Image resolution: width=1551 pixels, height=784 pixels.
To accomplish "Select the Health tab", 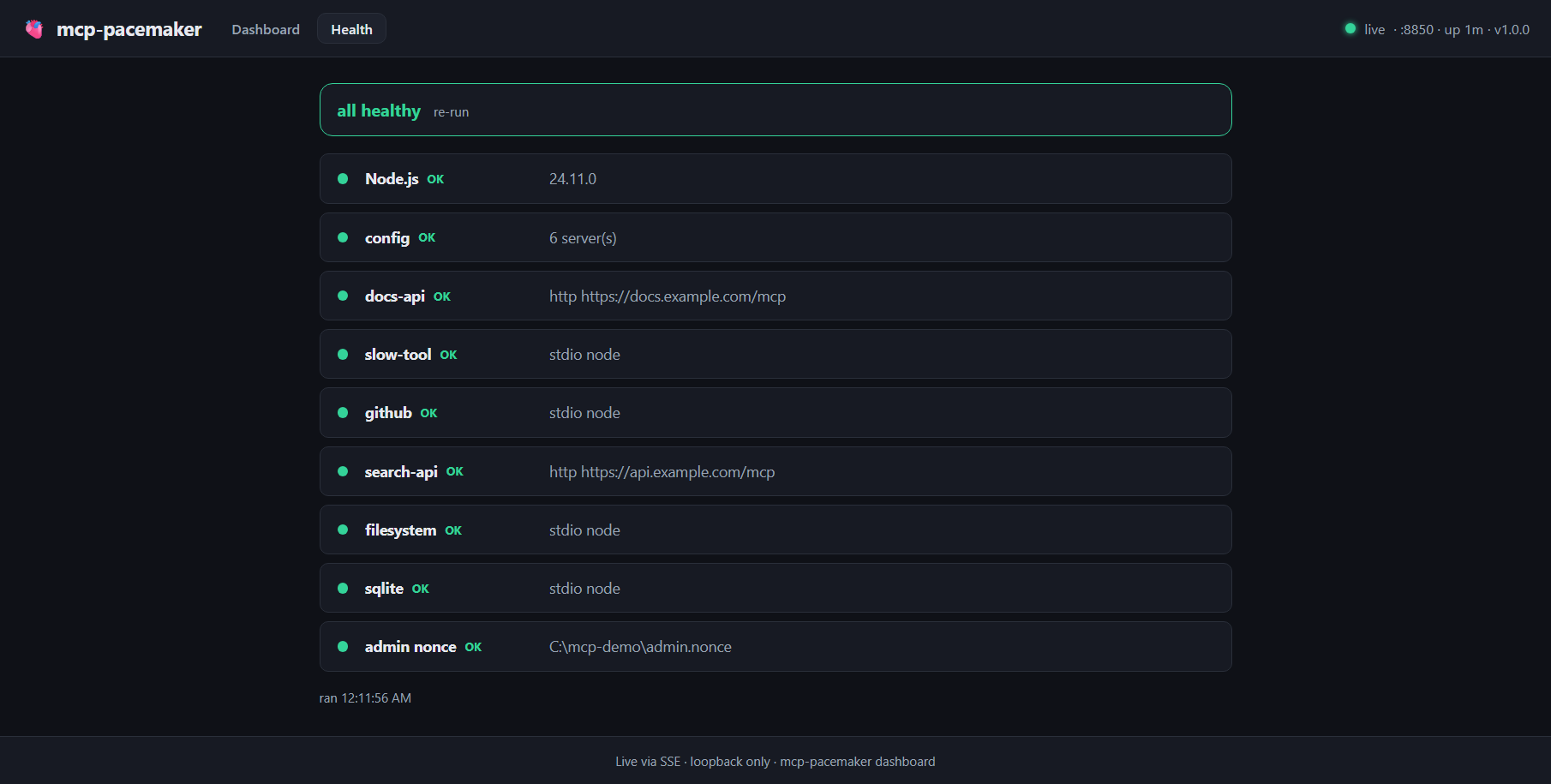I will point(351,29).
